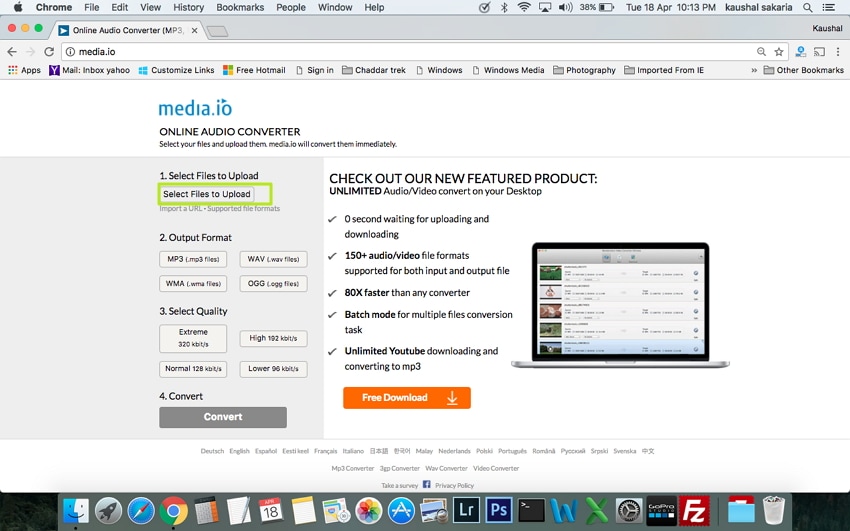Viewport: 850px width, 531px height.
Task: Click the Facebook icon in the footer
Action: coord(426,484)
